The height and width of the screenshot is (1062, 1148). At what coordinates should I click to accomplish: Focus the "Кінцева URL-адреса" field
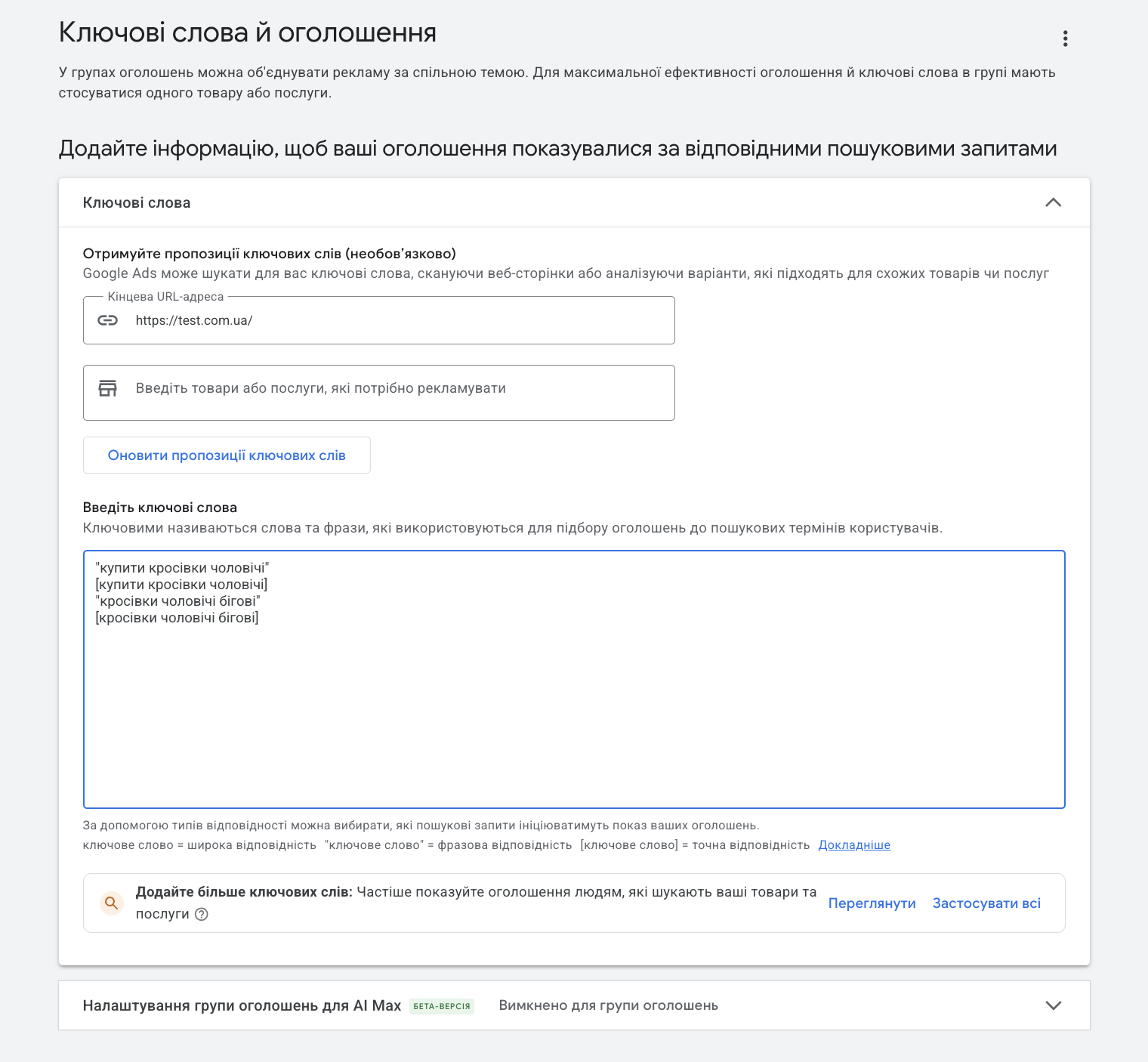pyautogui.click(x=400, y=320)
